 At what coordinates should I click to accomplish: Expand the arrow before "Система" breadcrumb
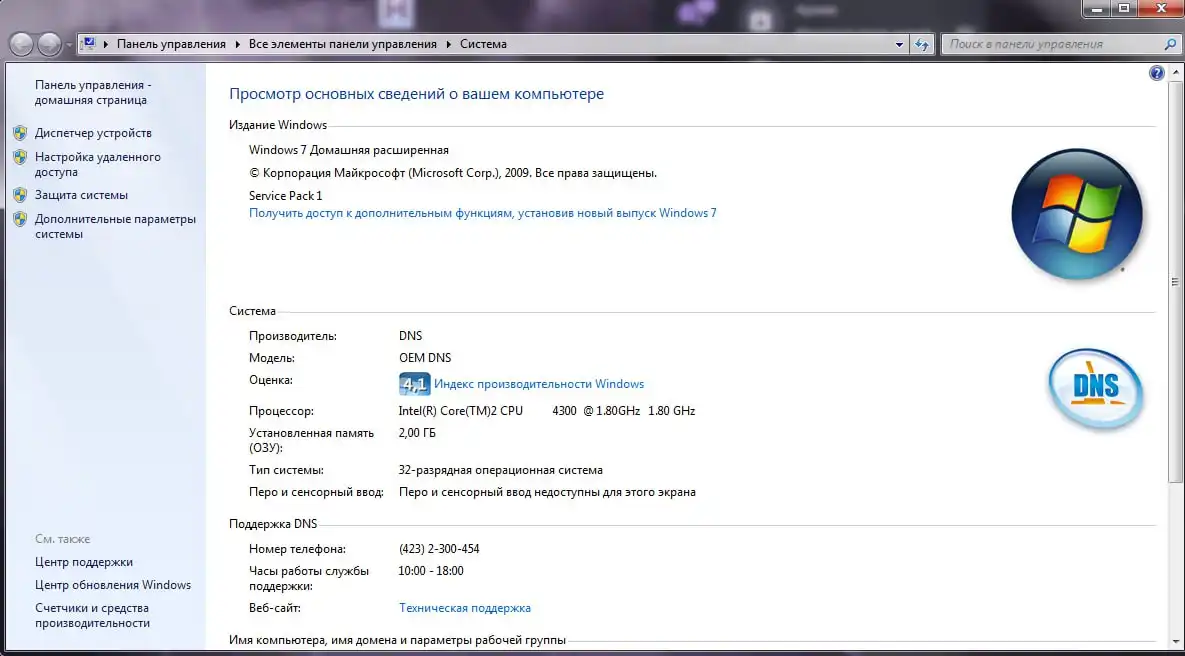coord(449,44)
